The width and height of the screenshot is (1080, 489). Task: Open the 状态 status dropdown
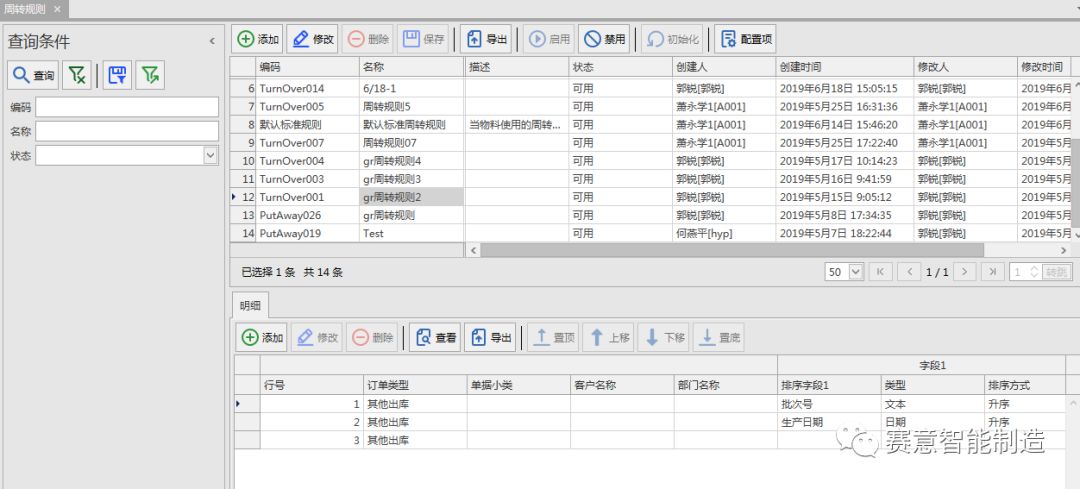210,155
